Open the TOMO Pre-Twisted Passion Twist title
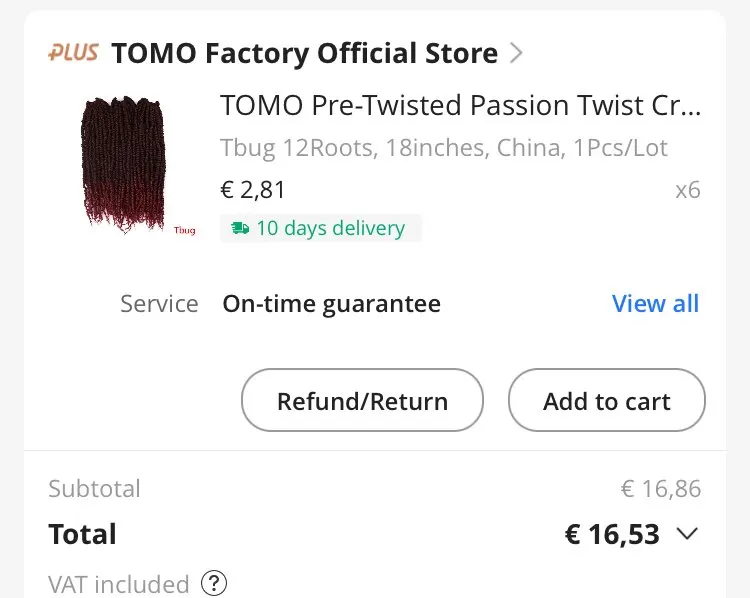The height and width of the screenshot is (598, 750). click(x=460, y=105)
